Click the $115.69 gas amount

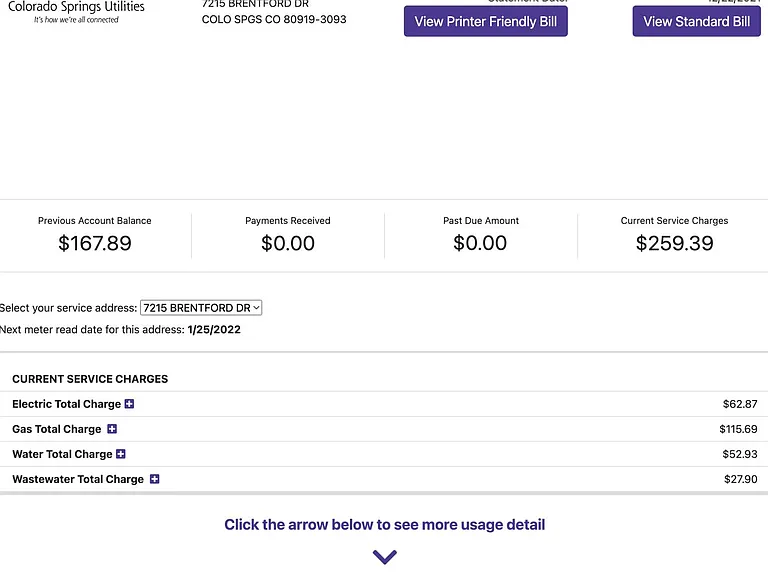coord(738,429)
